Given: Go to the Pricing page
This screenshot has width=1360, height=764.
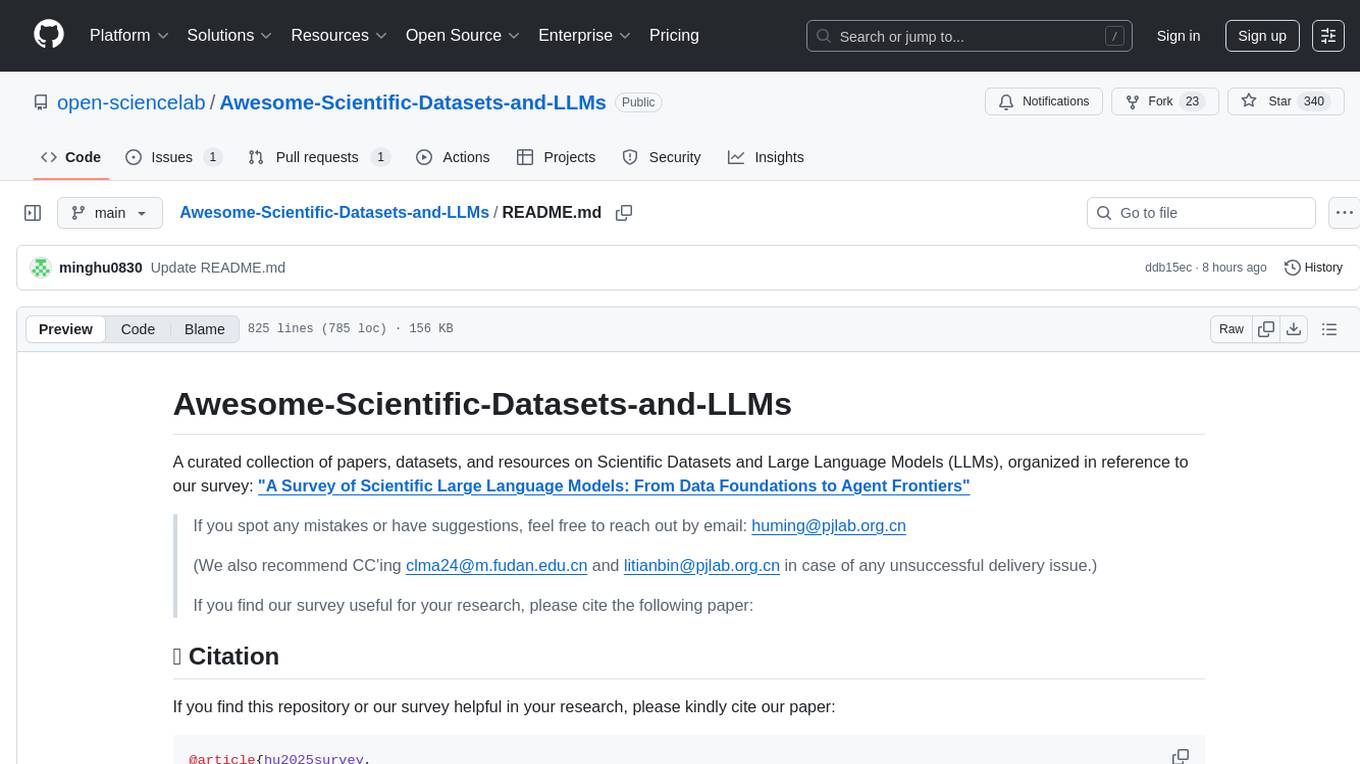Looking at the screenshot, I should coord(674,35).
